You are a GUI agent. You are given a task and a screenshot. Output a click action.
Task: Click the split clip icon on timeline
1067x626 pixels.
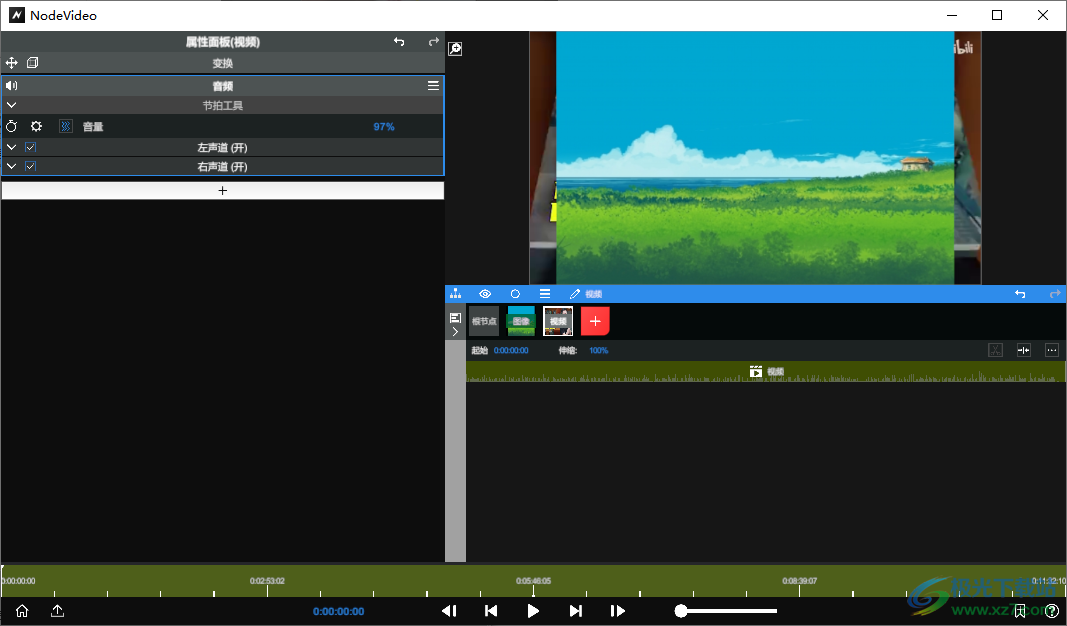(x=1023, y=350)
